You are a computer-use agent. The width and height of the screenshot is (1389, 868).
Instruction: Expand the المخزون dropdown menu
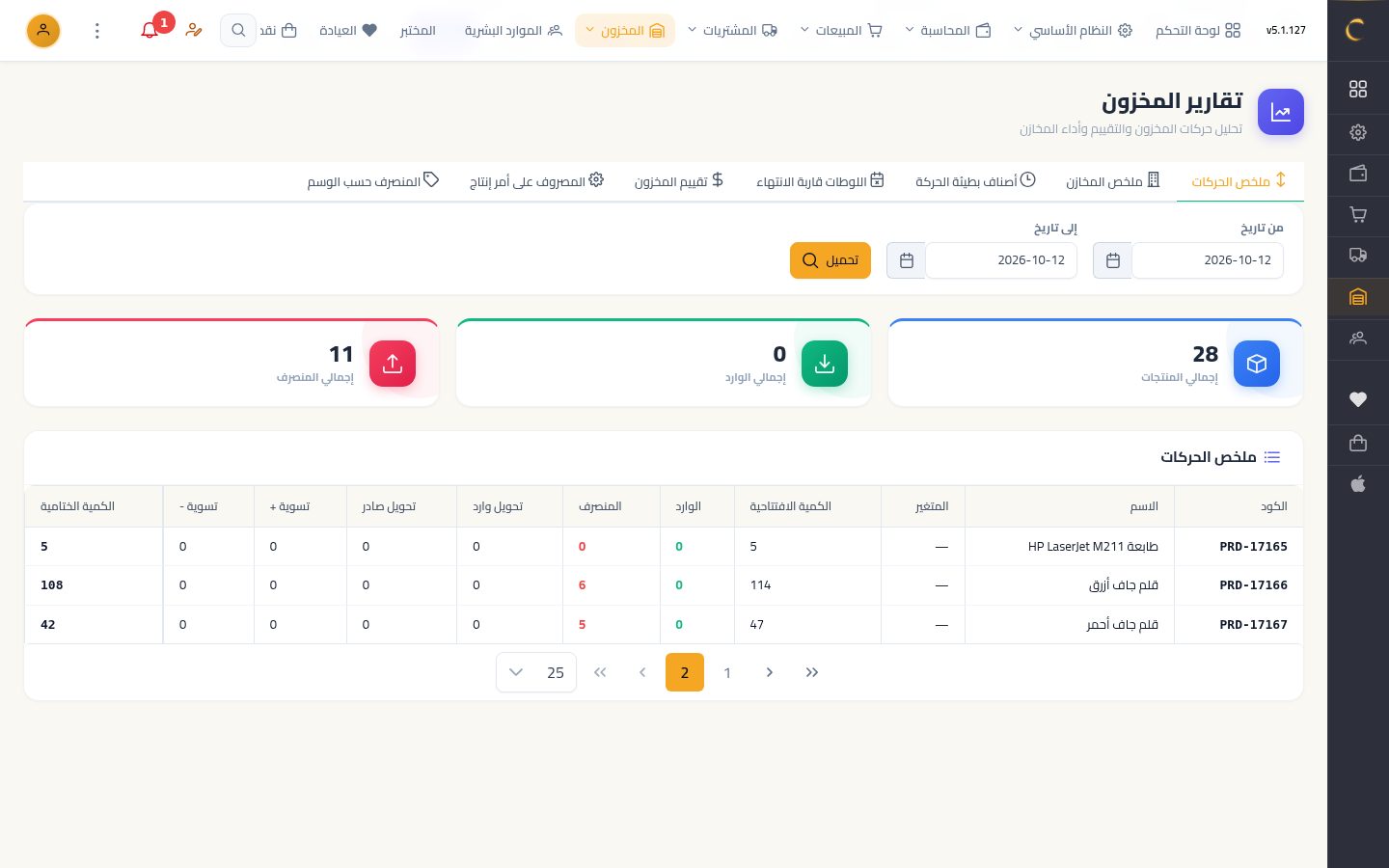tap(625, 31)
